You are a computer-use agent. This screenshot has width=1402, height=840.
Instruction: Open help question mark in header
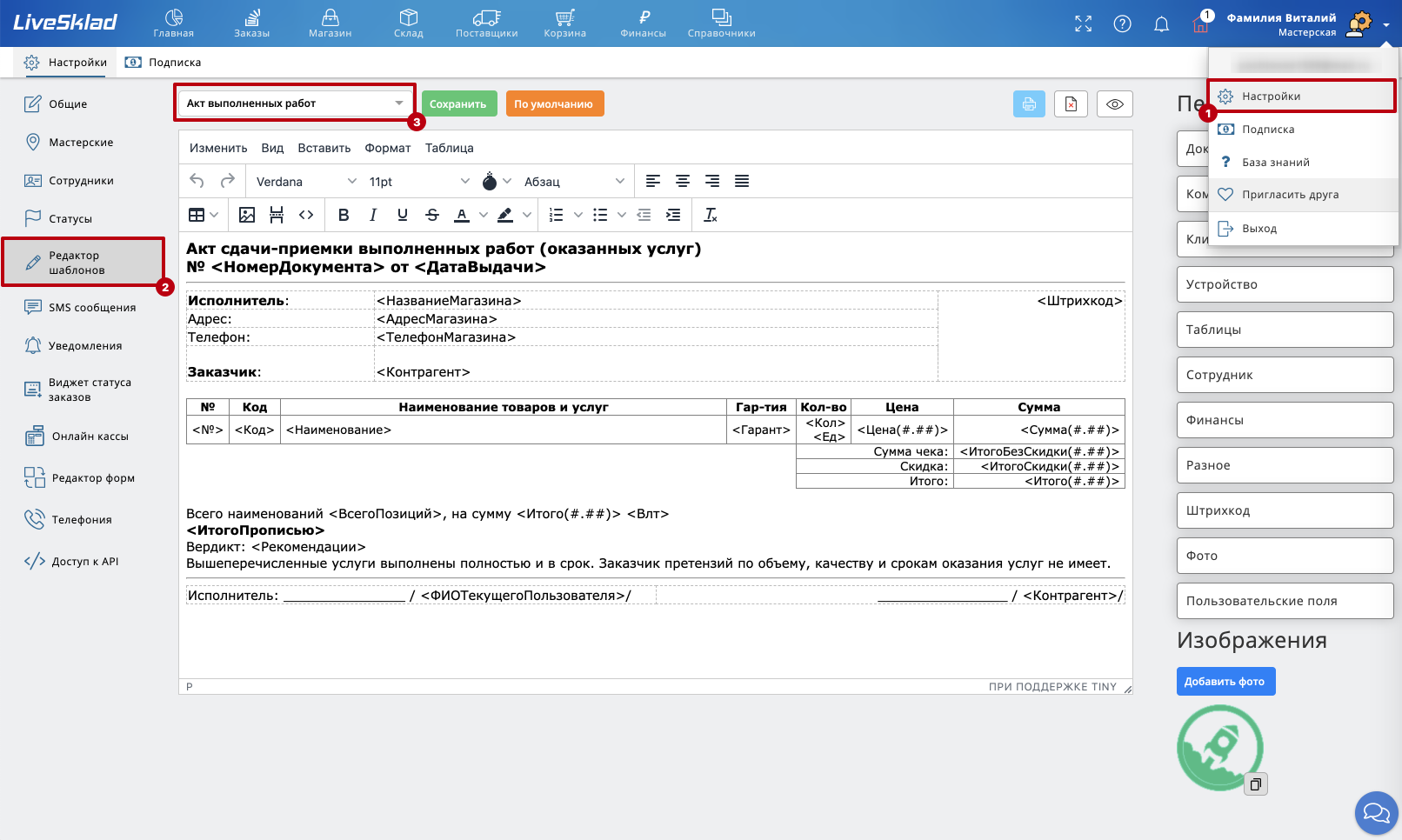tap(1123, 23)
